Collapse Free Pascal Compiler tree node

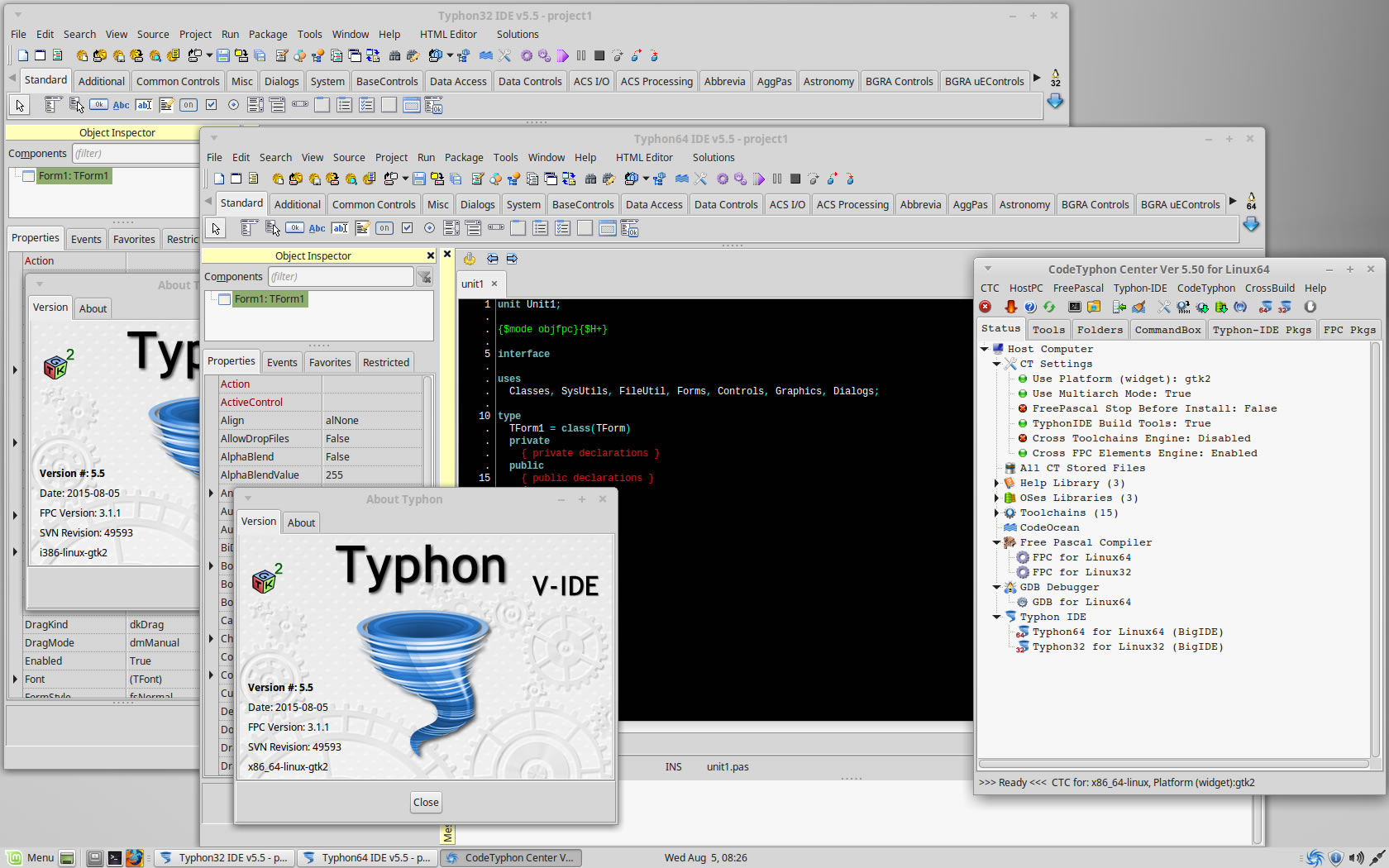coord(997,542)
